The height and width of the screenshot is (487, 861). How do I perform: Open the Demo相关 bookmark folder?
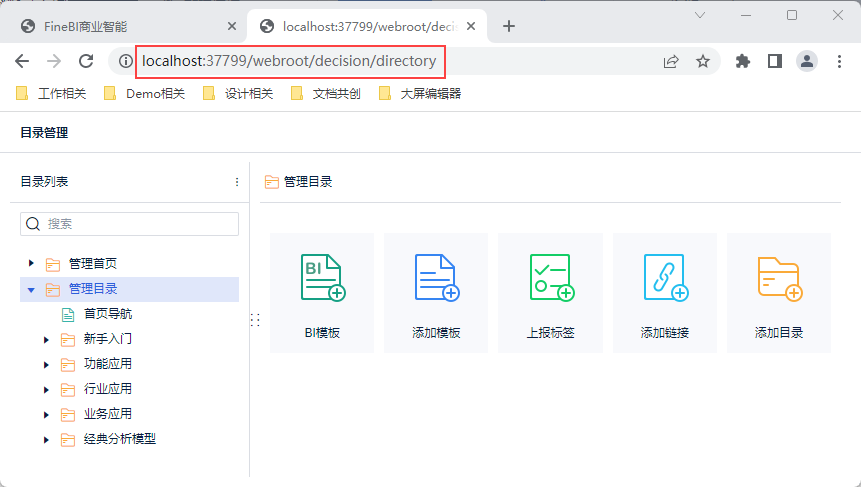click(144, 93)
